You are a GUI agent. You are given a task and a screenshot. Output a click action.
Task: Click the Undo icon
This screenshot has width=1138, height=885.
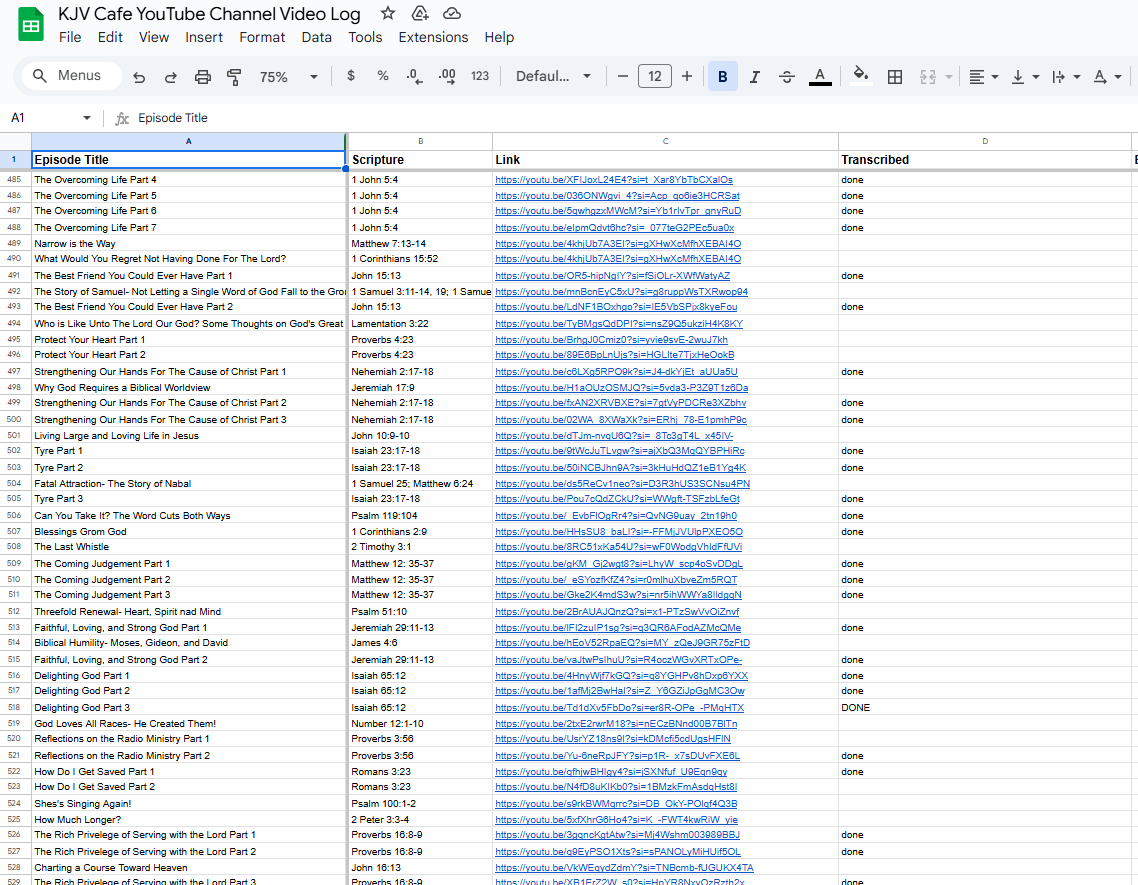(139, 76)
